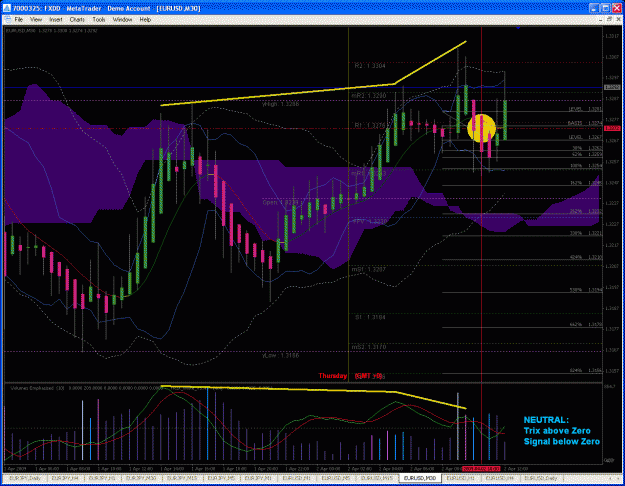
Task: Click the yLow : 1.3166 label
Action: [x=281, y=355]
